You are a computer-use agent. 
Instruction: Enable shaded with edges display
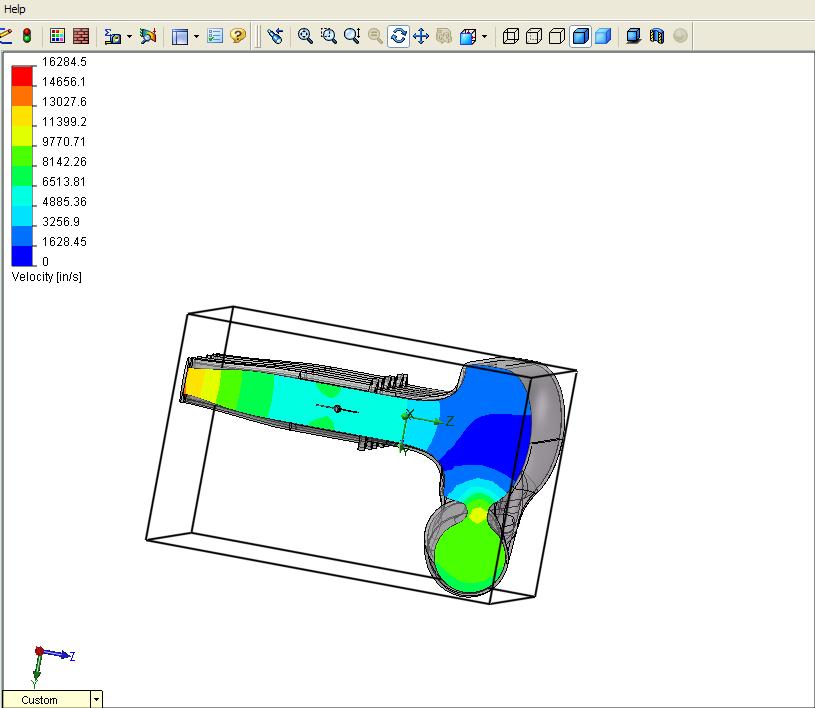coord(580,36)
